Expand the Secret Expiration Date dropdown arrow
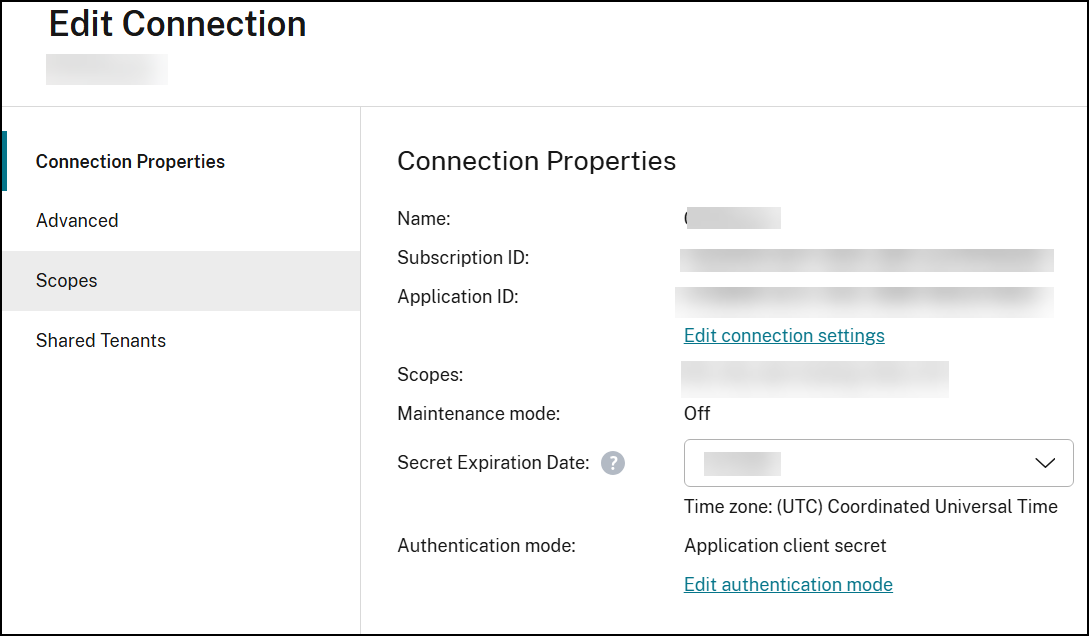The height and width of the screenshot is (636, 1089). click(x=1045, y=463)
